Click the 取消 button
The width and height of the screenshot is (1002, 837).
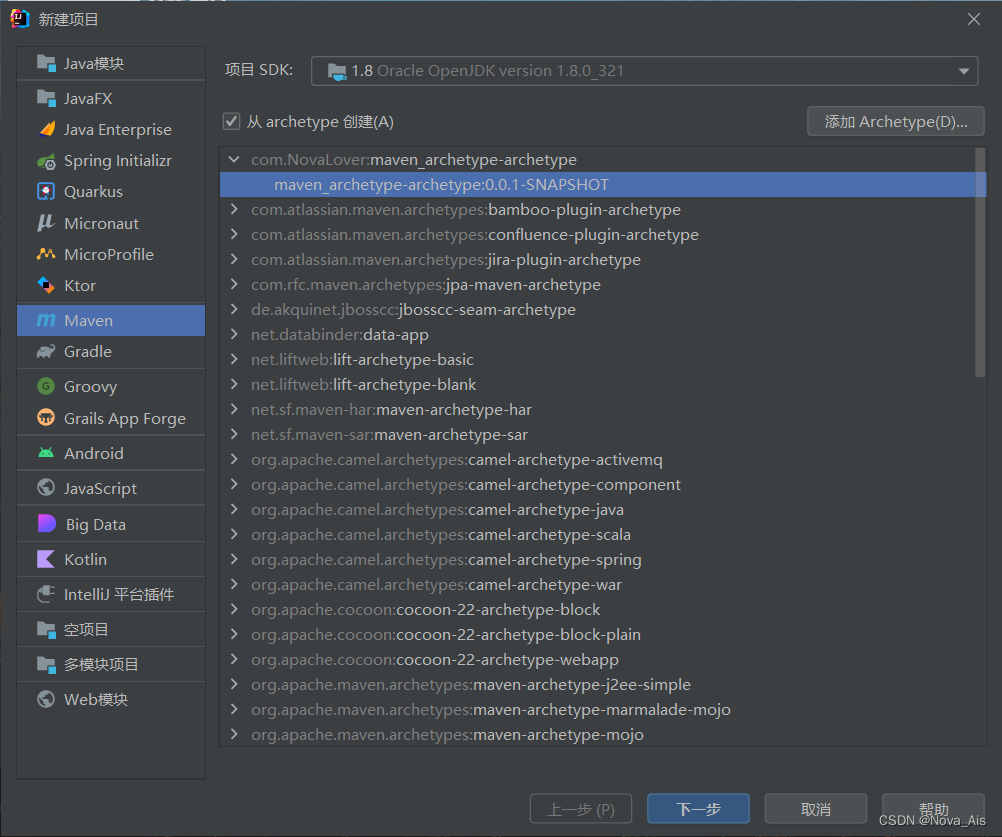point(815,809)
